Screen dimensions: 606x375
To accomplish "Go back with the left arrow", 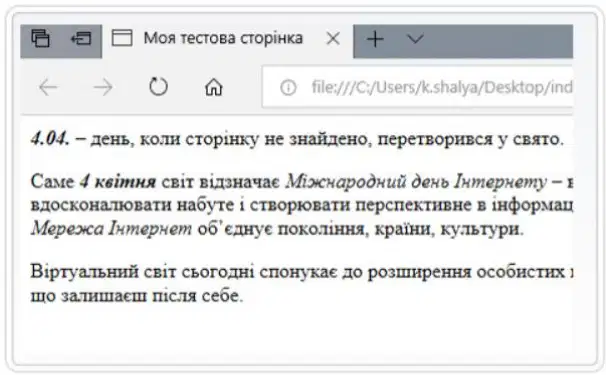I will pos(48,87).
